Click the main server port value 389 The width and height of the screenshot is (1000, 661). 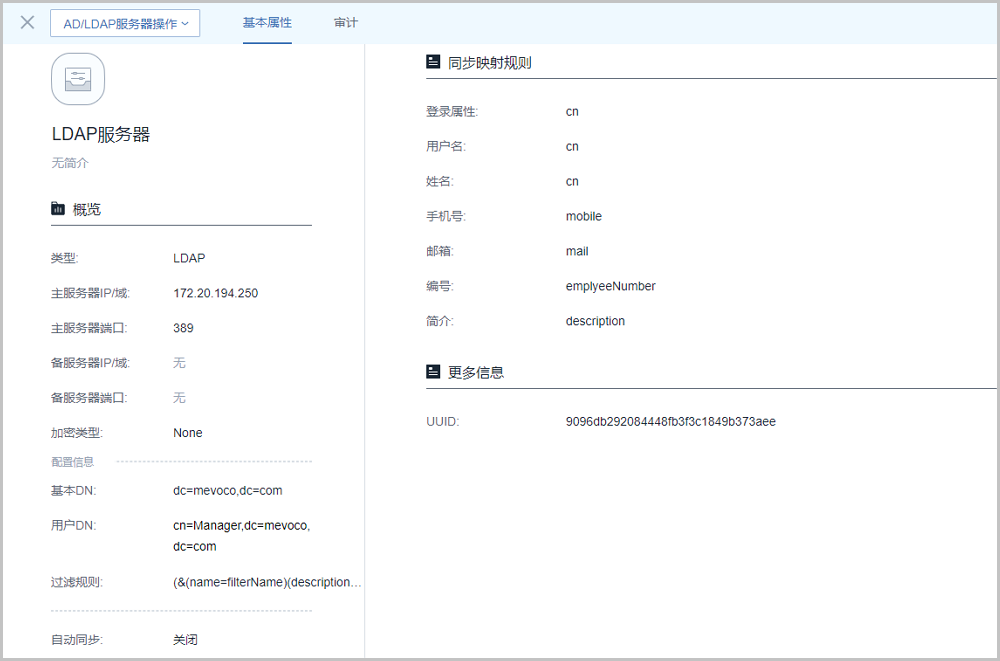point(183,328)
